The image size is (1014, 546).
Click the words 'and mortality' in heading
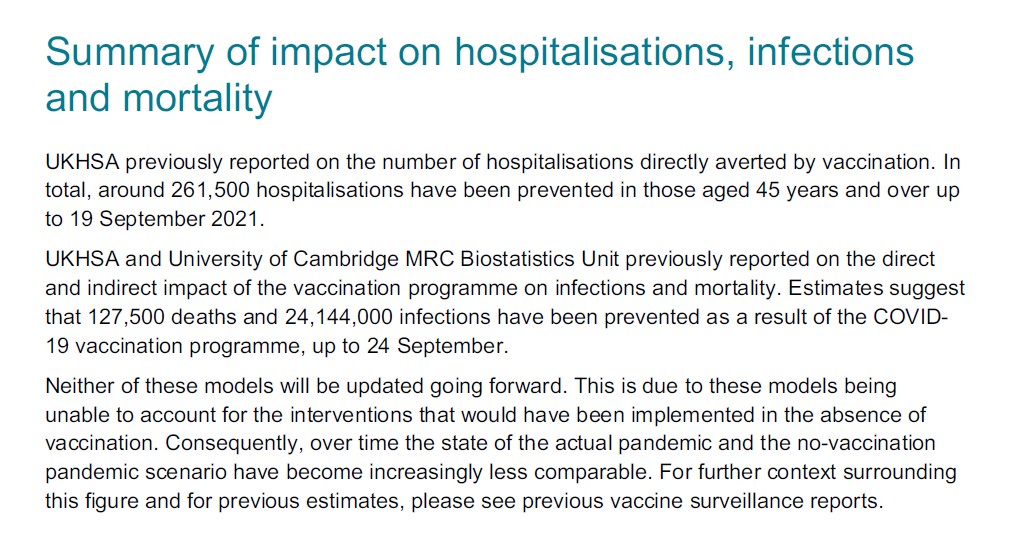tap(158, 98)
